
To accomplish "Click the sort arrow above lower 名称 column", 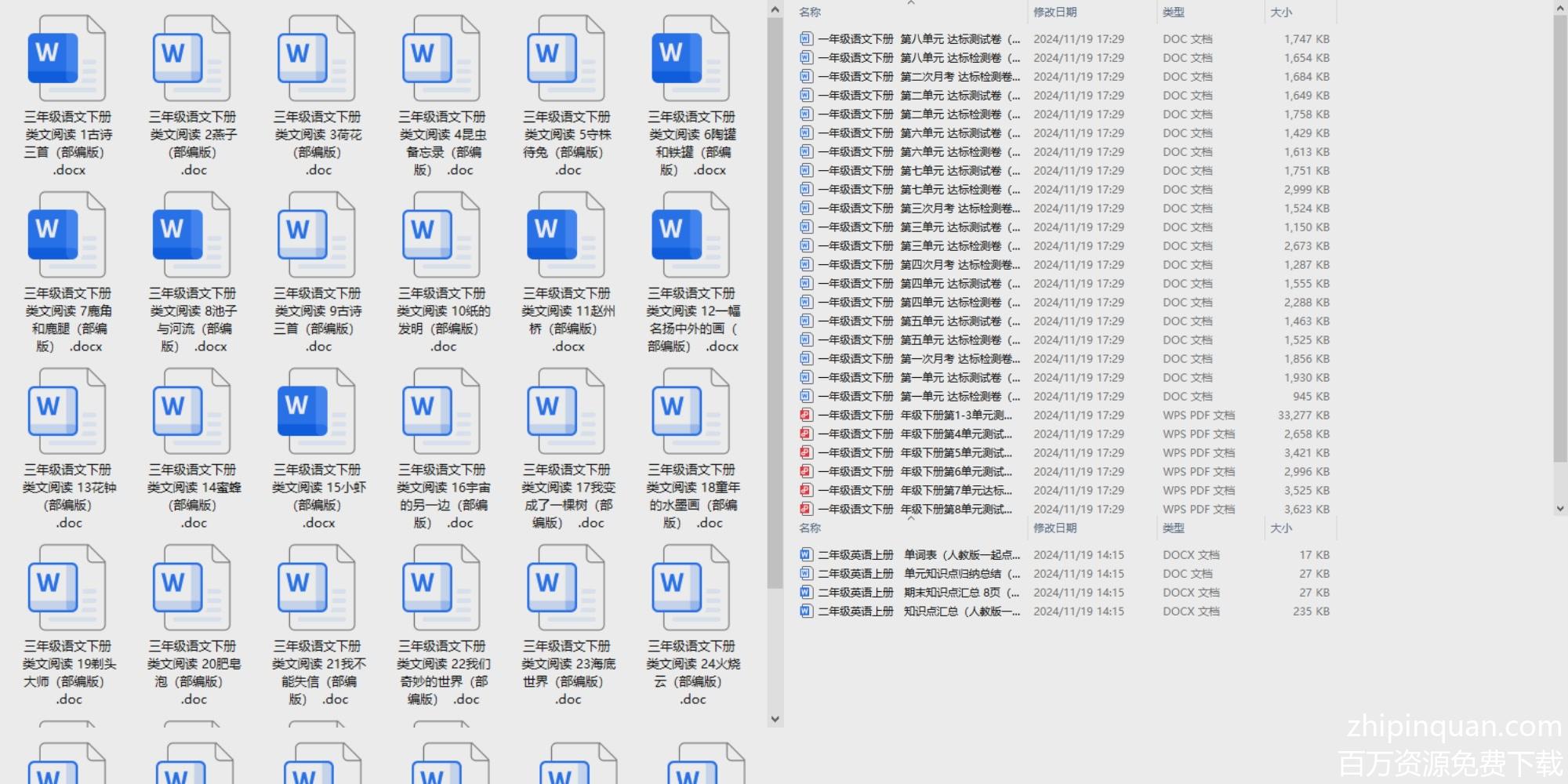I will click(911, 519).
